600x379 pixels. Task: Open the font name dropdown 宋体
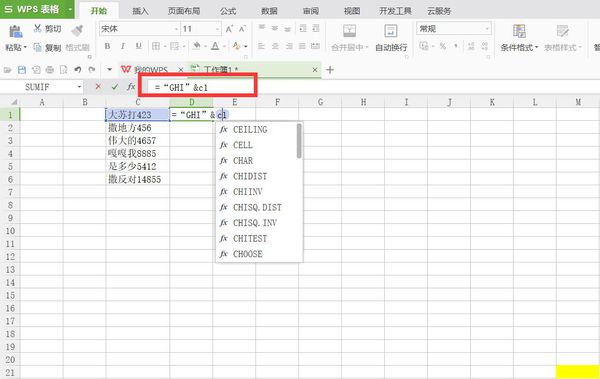(176, 29)
